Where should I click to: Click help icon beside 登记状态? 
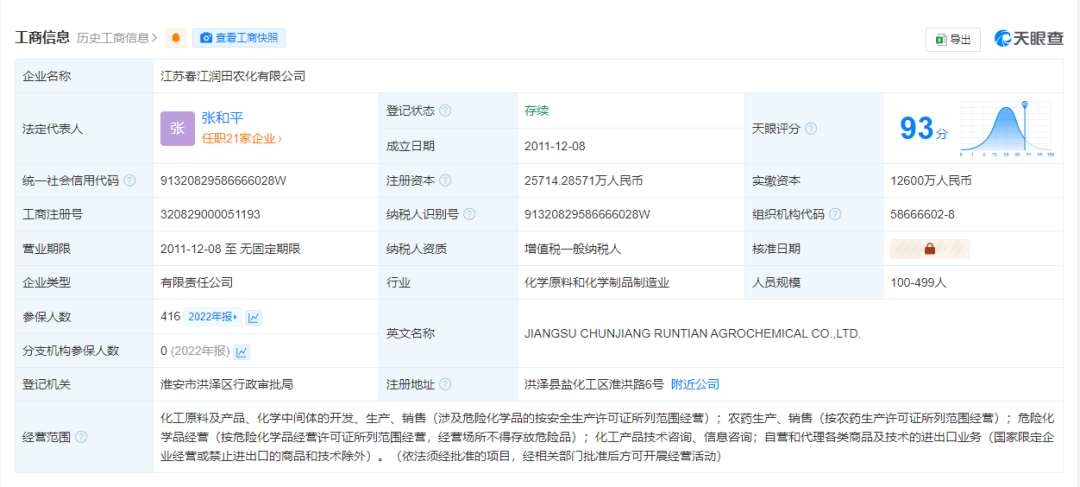(446, 111)
